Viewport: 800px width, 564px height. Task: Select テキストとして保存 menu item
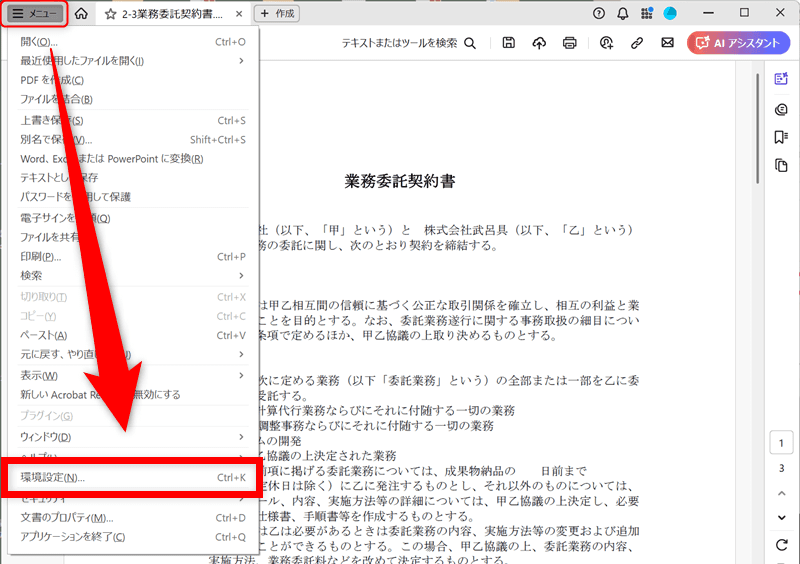click(133, 178)
